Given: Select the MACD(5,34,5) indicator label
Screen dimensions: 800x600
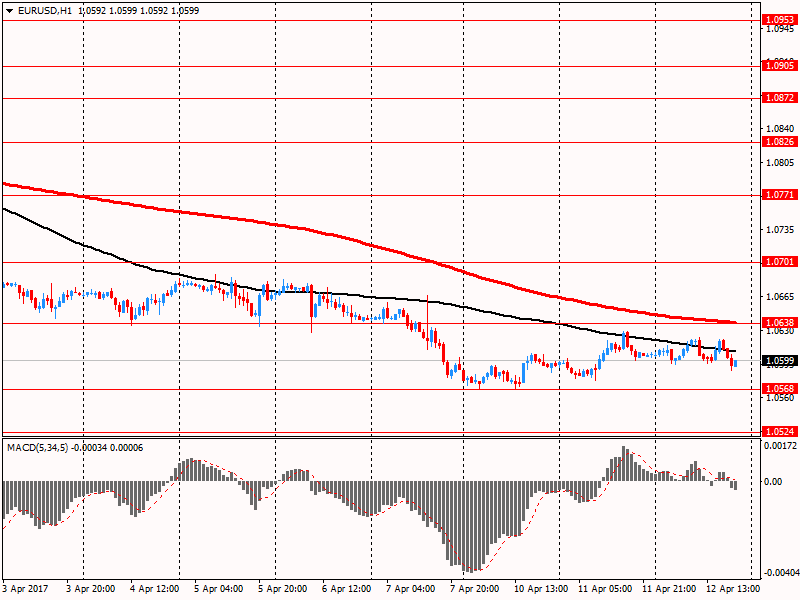Looking at the screenshot, I should (37, 448).
